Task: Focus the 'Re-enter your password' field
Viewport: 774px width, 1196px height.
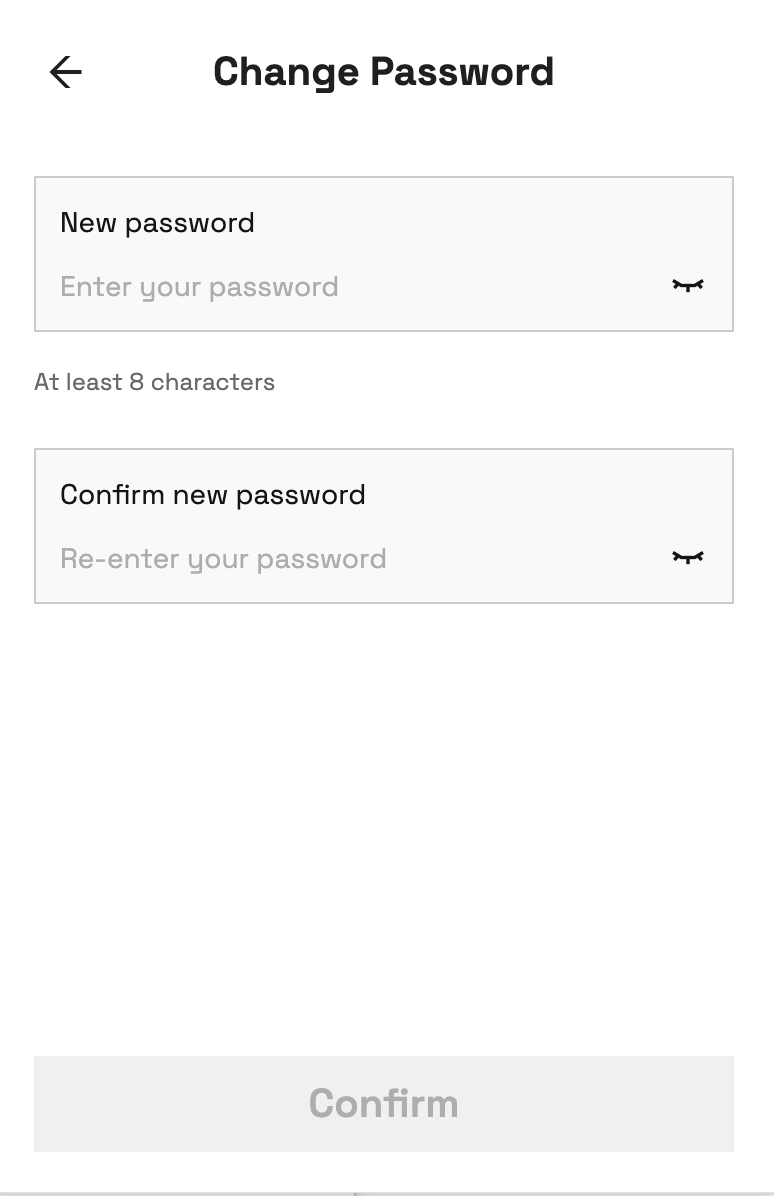Action: (x=358, y=559)
